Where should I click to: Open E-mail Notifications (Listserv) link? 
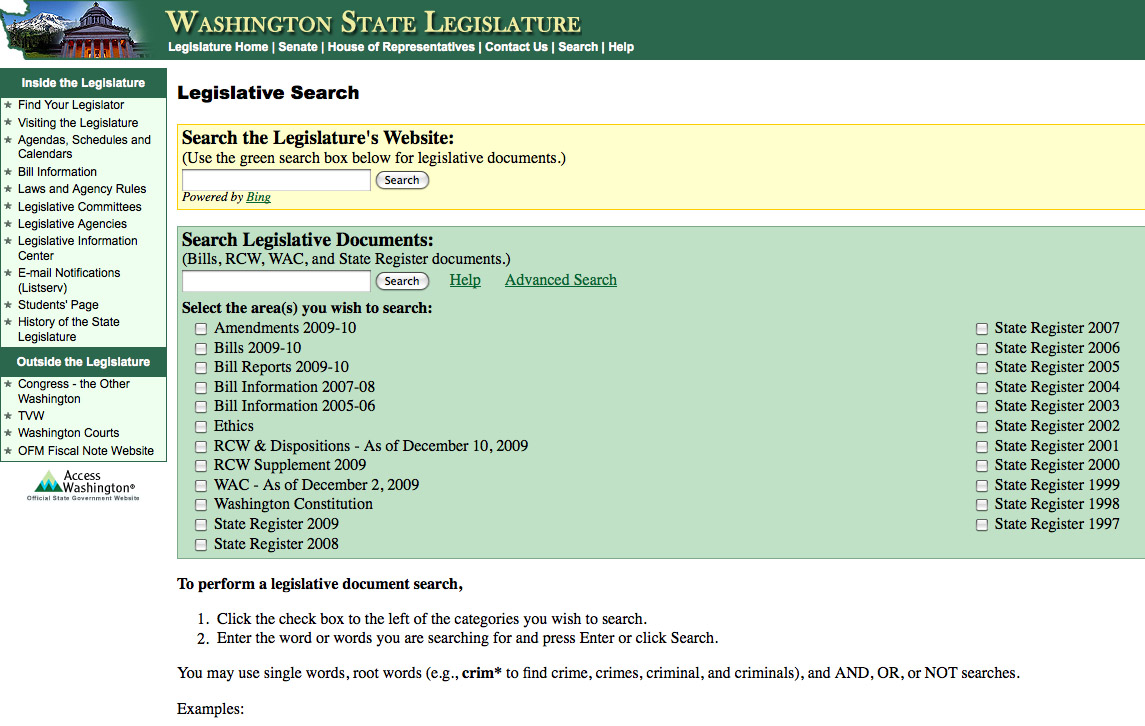point(69,280)
